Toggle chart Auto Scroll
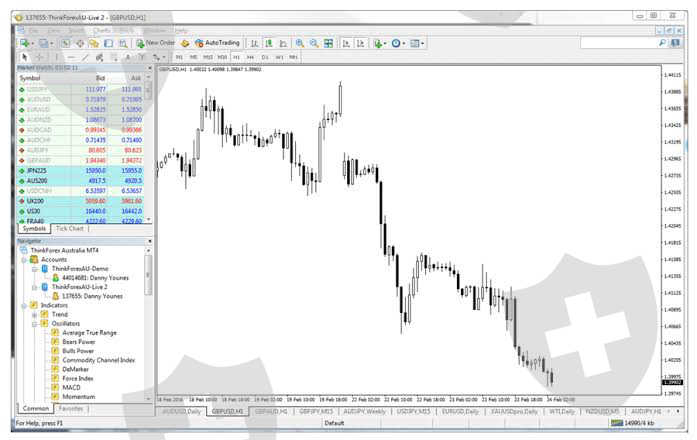This screenshot has width=697, height=440. pos(346,43)
